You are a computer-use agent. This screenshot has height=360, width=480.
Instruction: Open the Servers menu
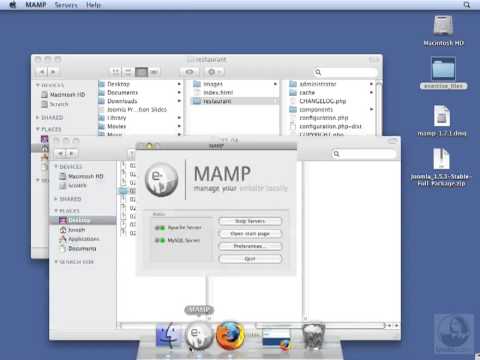pyautogui.click(x=66, y=5)
